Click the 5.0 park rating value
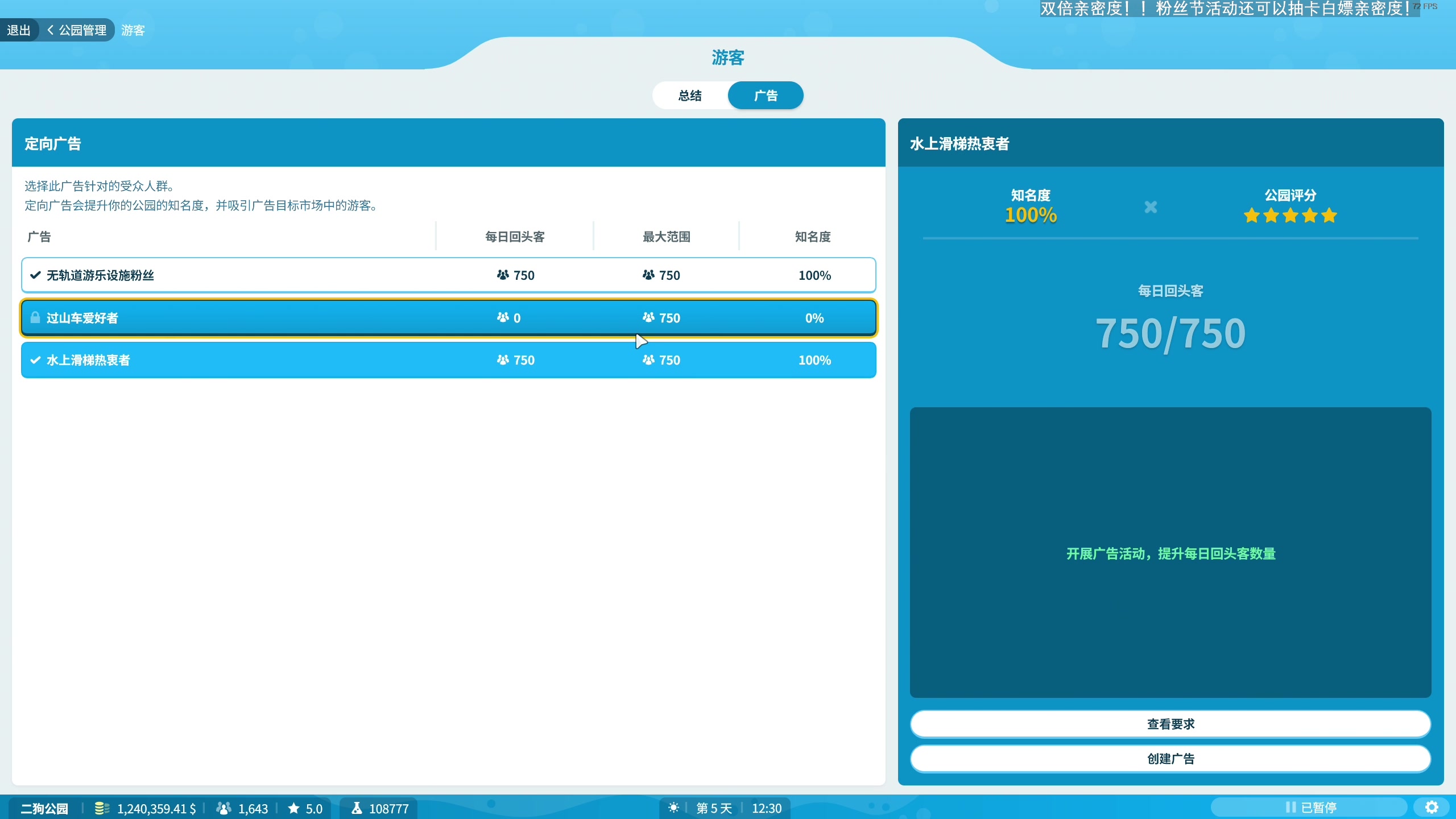Screen dimensions: 1456x819 pyautogui.click(x=314, y=808)
